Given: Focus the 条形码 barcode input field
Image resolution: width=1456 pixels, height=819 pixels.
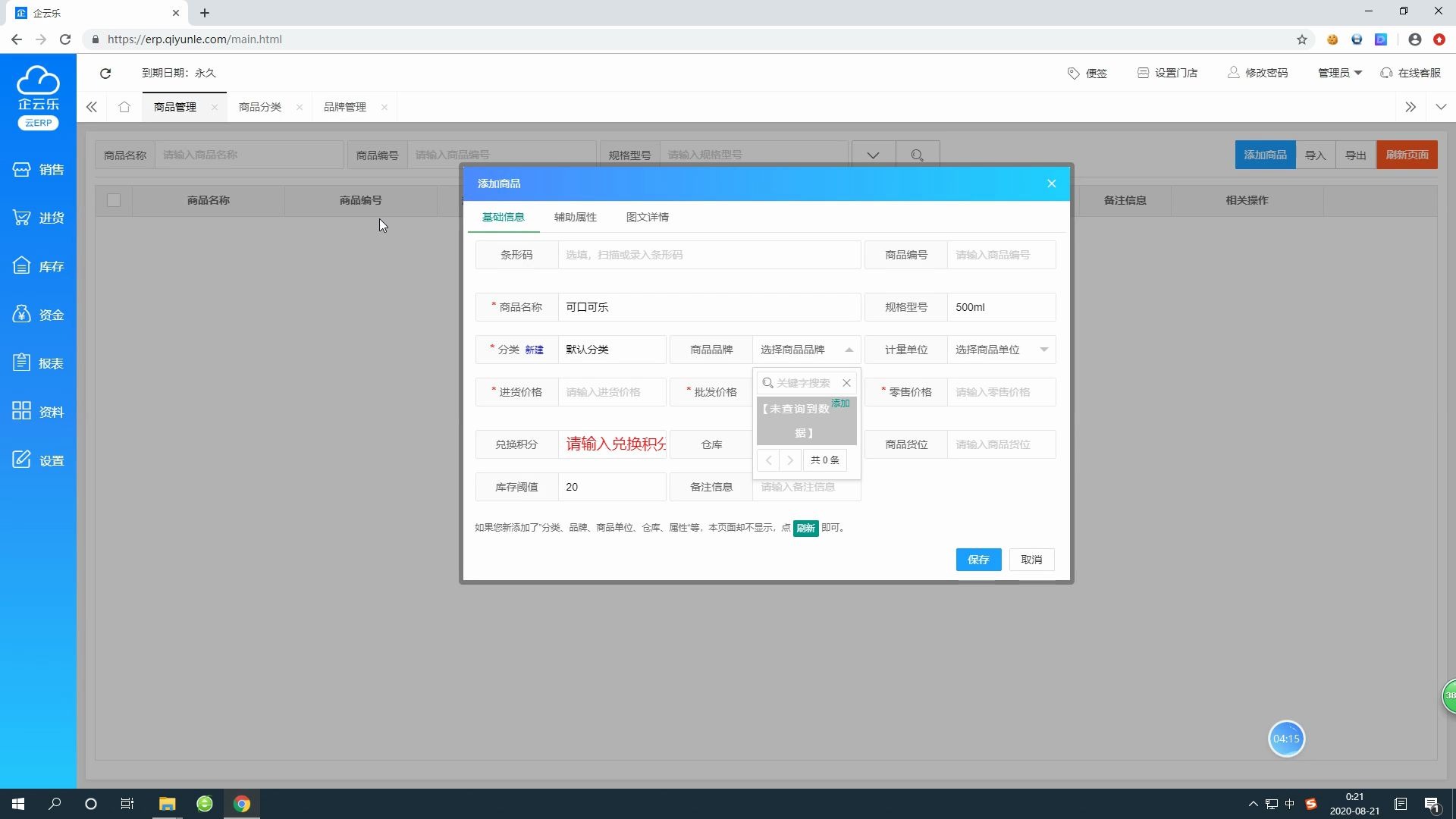Looking at the screenshot, I should 709,255.
